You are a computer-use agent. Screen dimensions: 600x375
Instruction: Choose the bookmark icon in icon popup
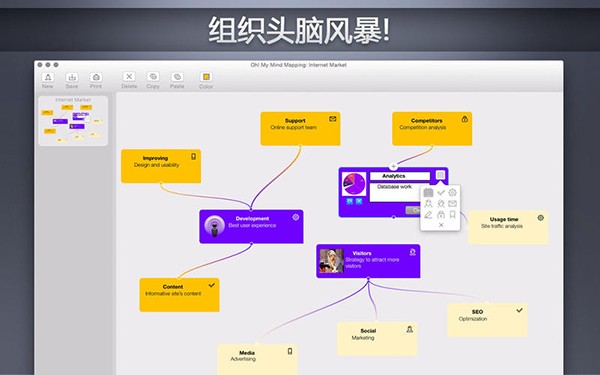click(453, 215)
